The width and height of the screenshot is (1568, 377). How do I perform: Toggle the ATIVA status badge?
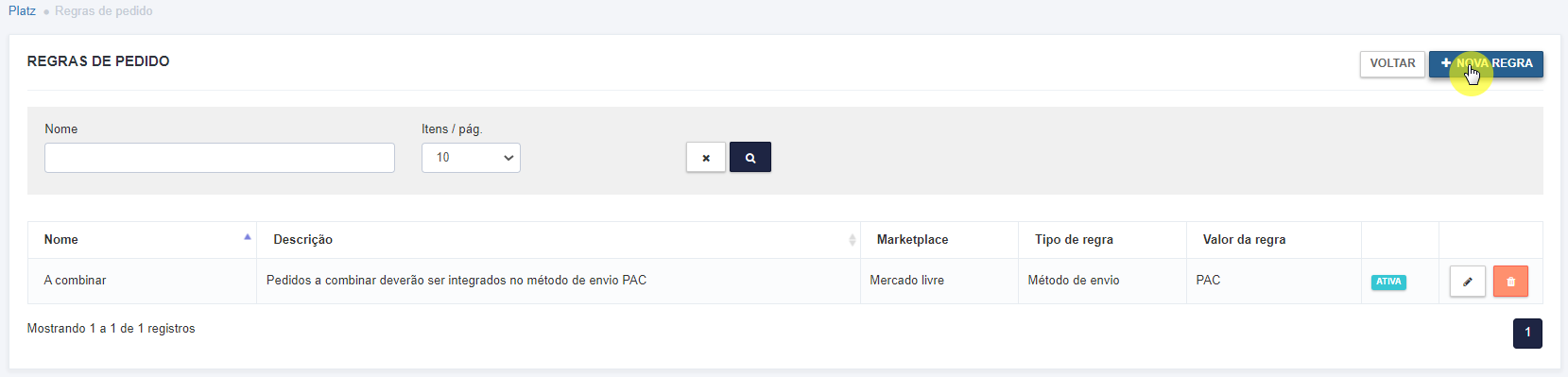pos(1388,282)
